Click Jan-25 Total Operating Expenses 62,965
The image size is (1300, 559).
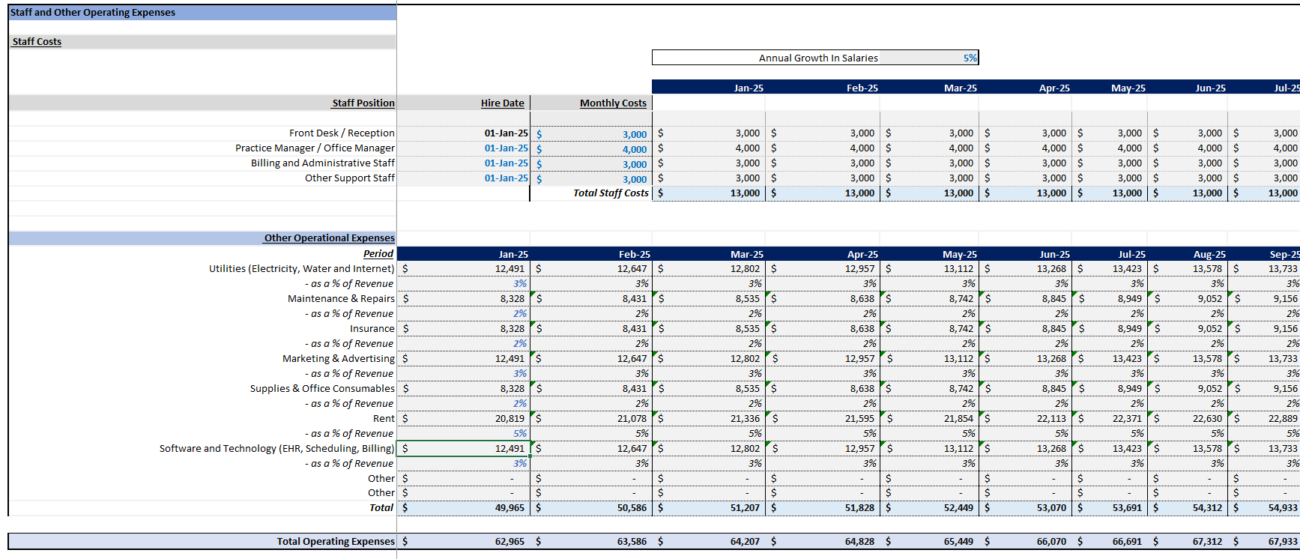pyautogui.click(x=463, y=541)
